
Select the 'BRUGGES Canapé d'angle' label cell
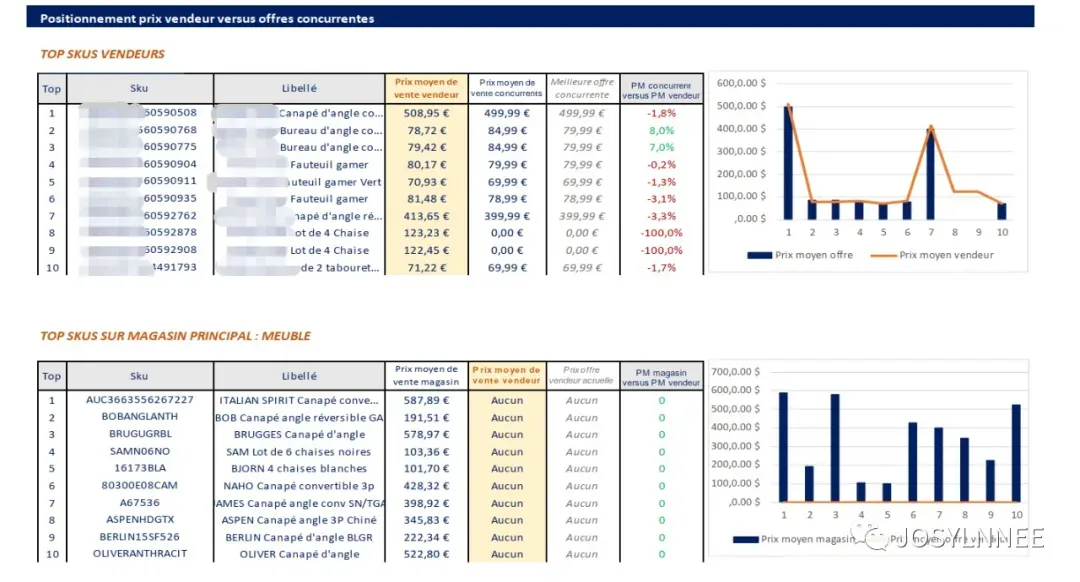[x=299, y=435]
